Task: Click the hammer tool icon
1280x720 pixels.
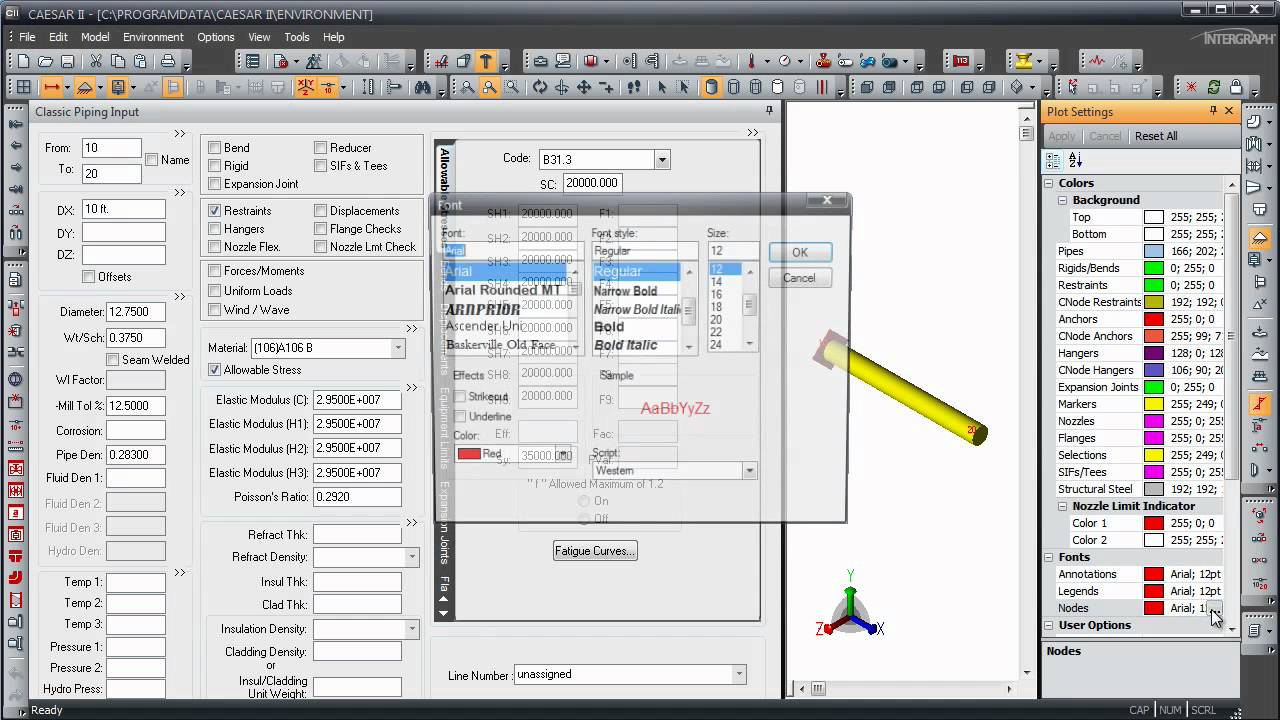Action: (486, 61)
